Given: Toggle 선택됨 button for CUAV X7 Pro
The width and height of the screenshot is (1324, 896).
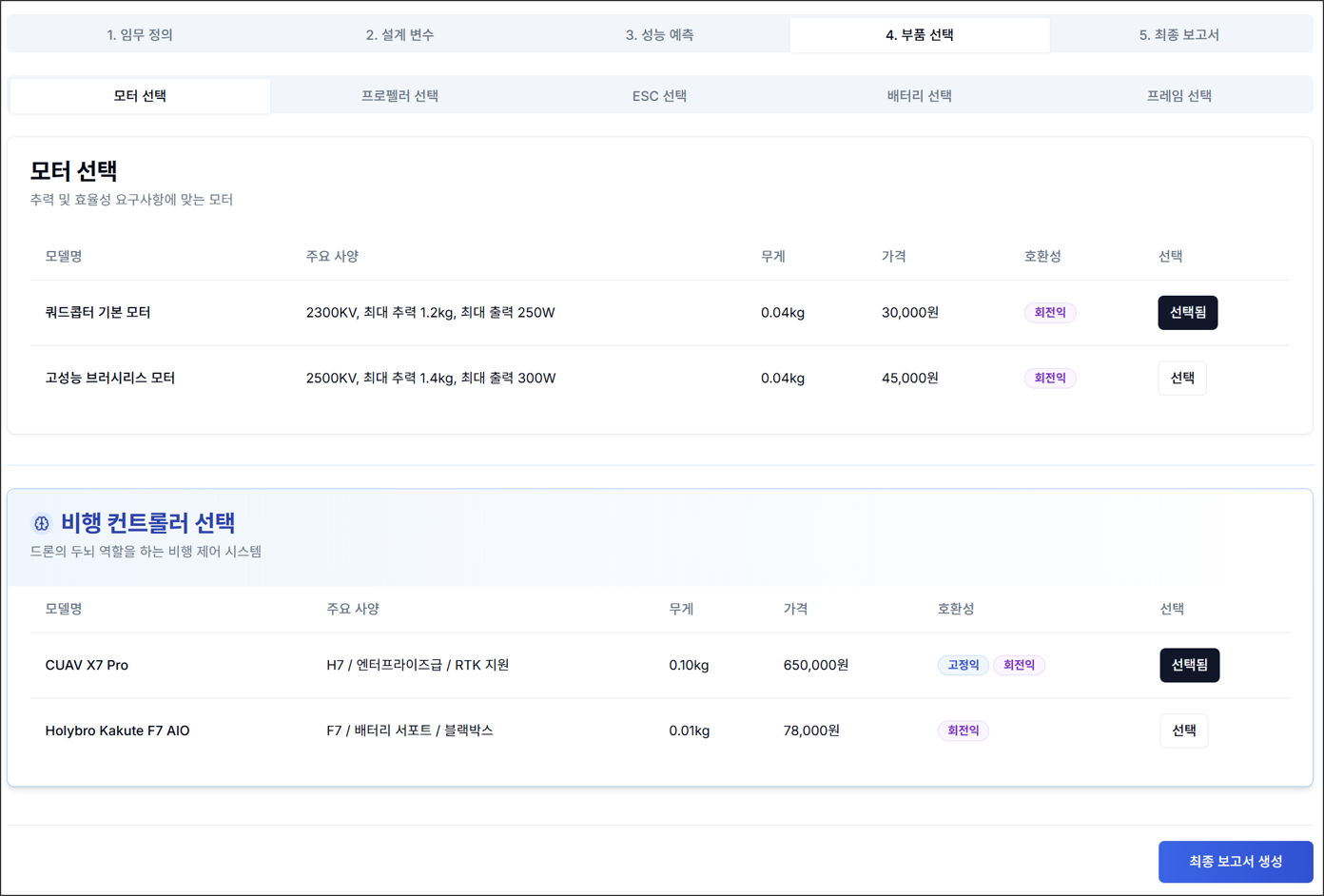Looking at the screenshot, I should tap(1189, 666).
